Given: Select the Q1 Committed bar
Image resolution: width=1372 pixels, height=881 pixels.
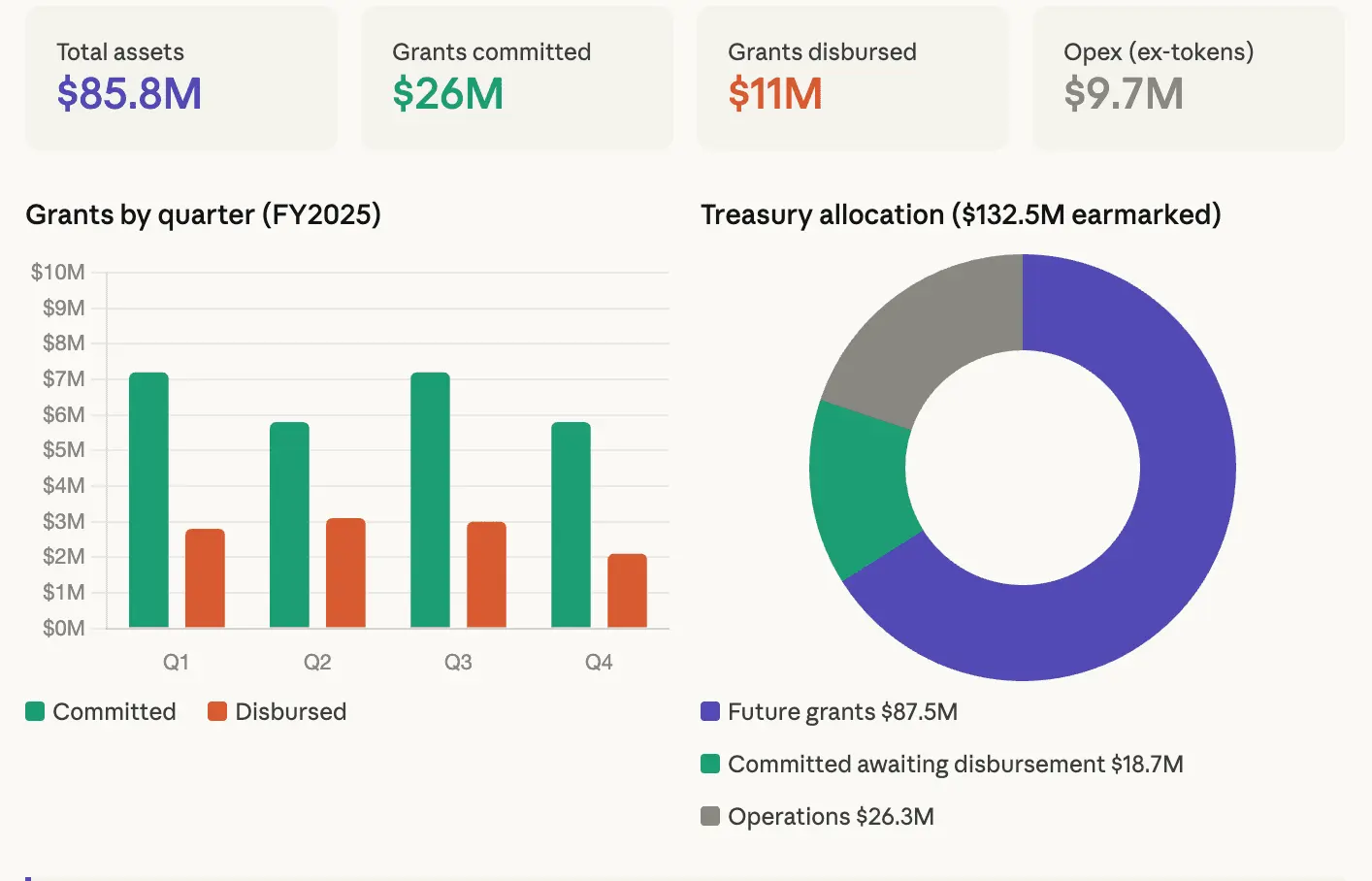Looking at the screenshot, I should click(147, 500).
